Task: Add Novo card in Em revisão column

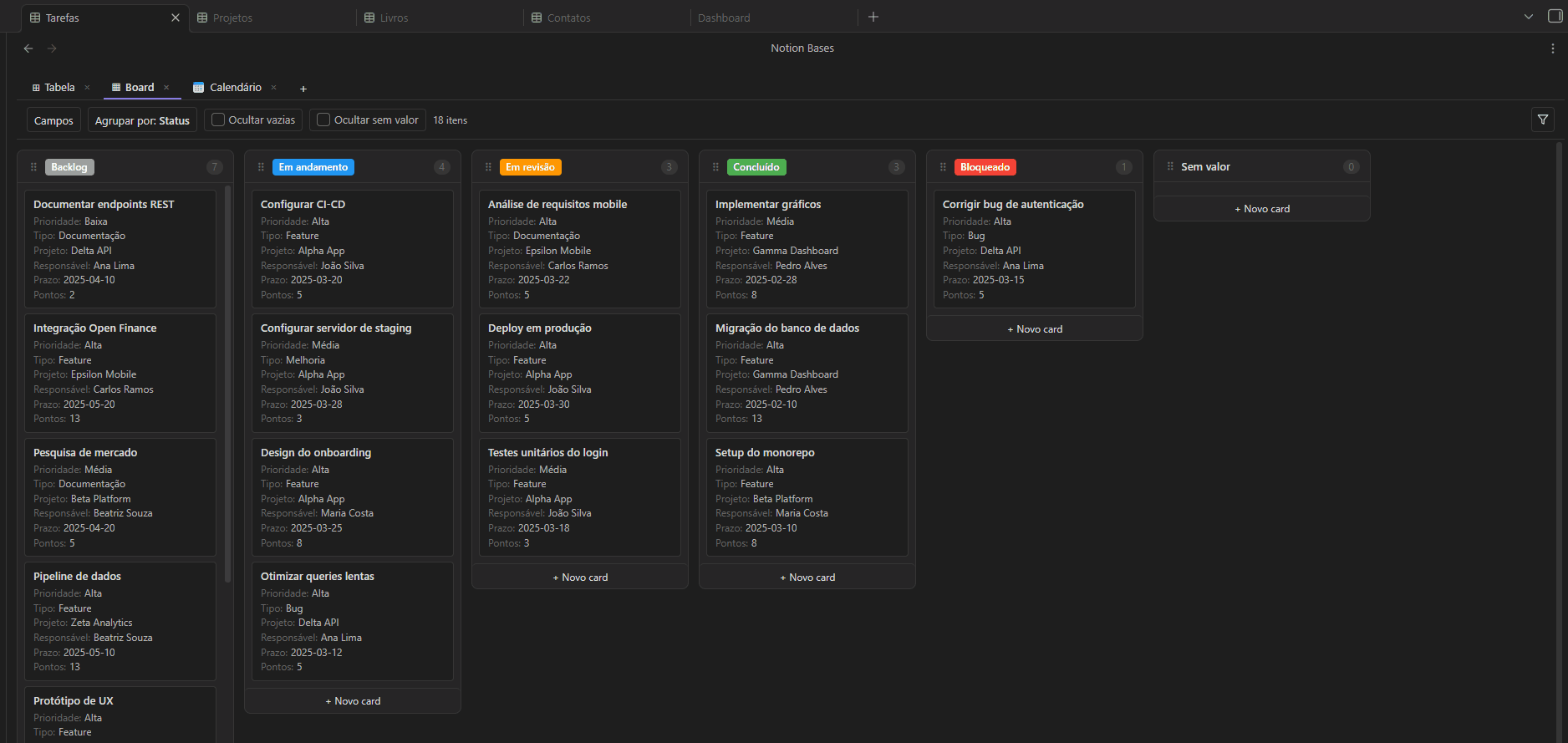Action: click(x=580, y=578)
